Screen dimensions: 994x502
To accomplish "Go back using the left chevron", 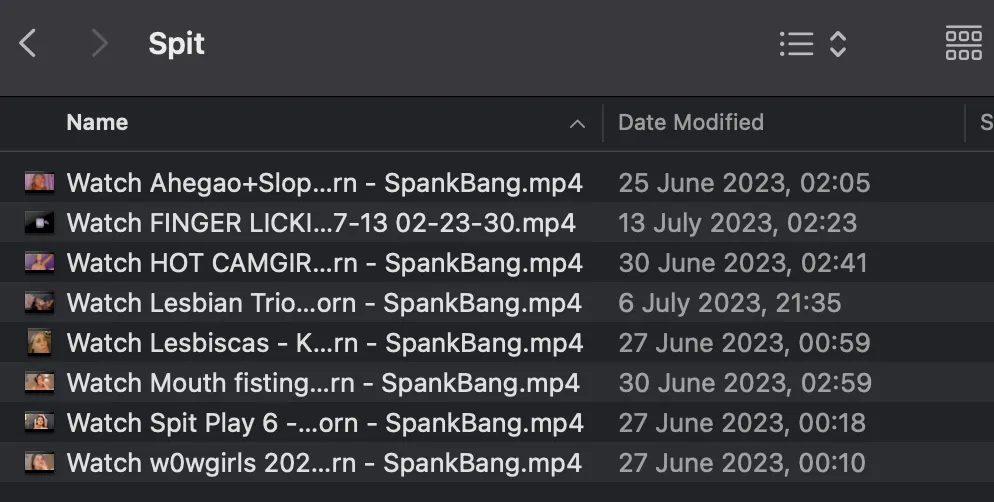I will click(x=27, y=44).
